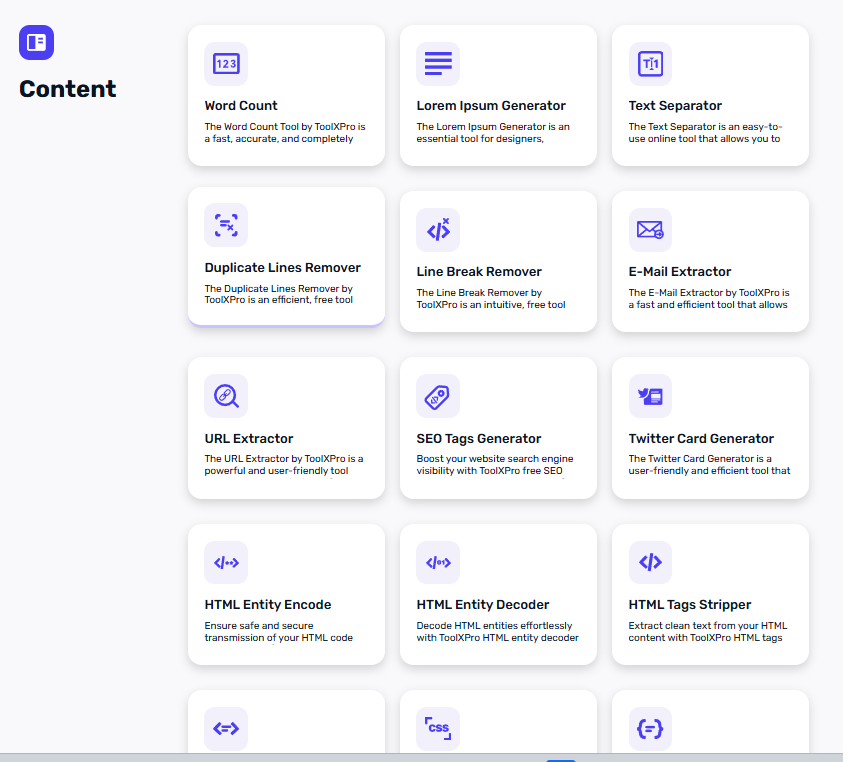Click the Text Separator icon
Screen dimensions: 861x762
(x=650, y=64)
